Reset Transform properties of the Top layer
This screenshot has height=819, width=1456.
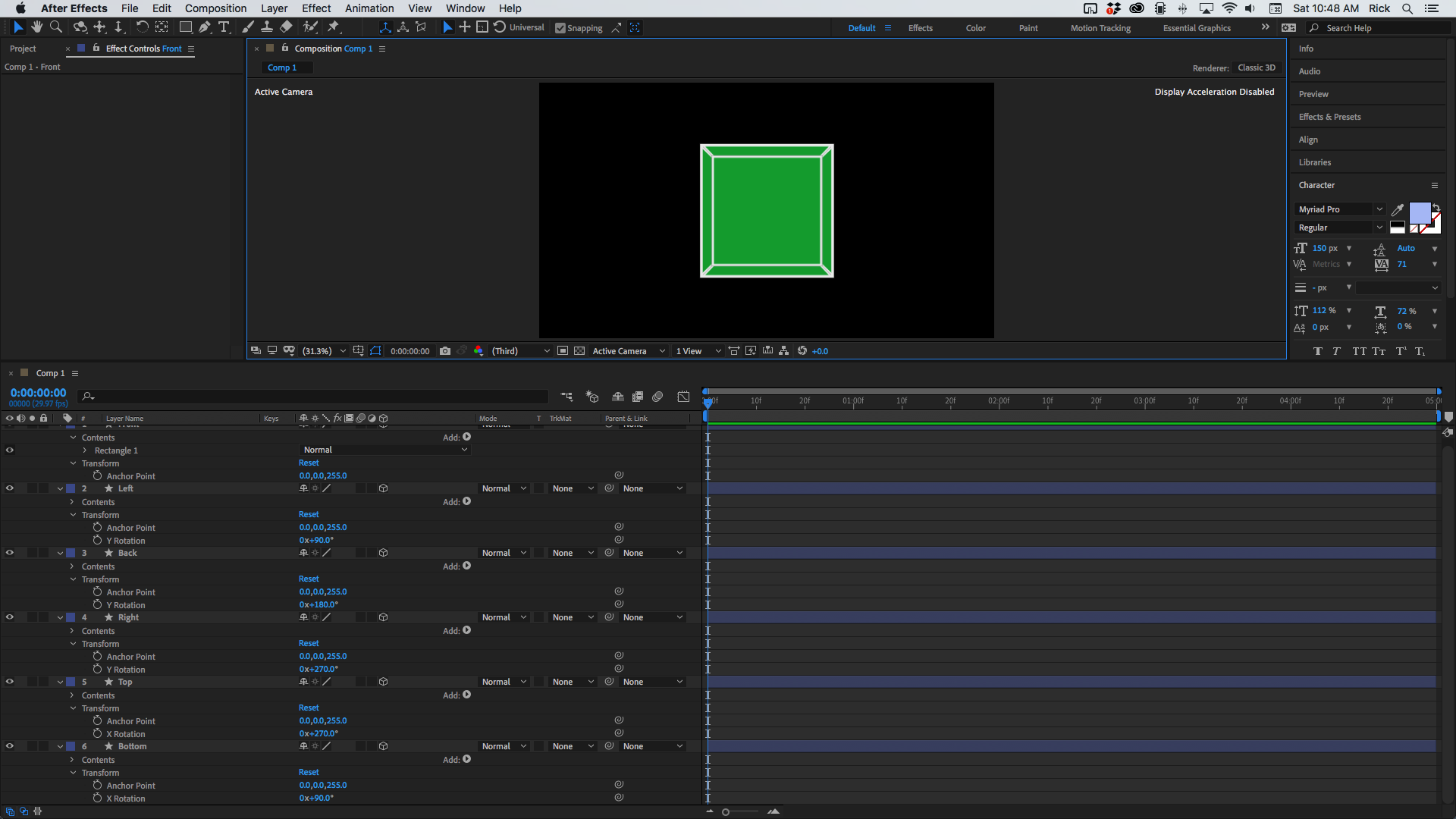coord(308,707)
